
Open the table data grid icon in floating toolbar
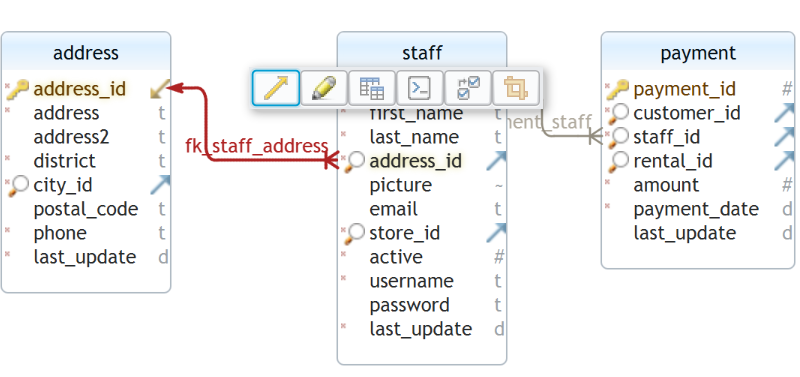click(x=371, y=88)
